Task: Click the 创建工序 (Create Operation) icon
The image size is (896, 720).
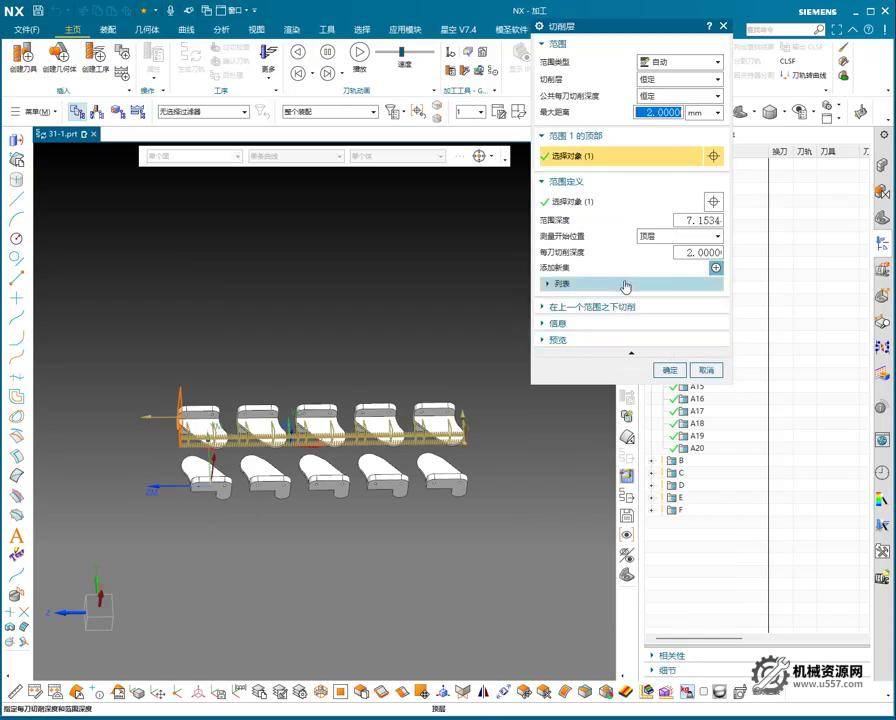Action: (x=95, y=53)
